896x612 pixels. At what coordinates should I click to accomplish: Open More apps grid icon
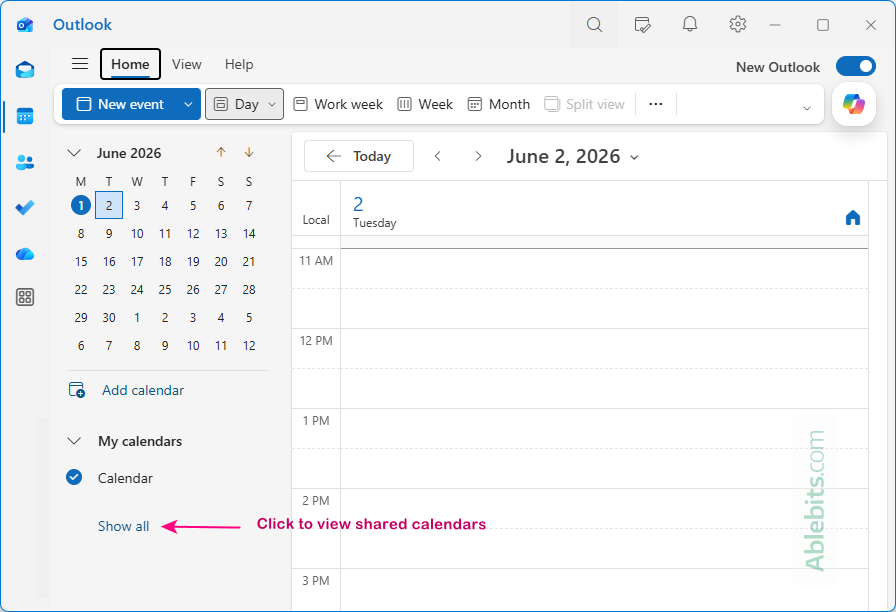25,297
